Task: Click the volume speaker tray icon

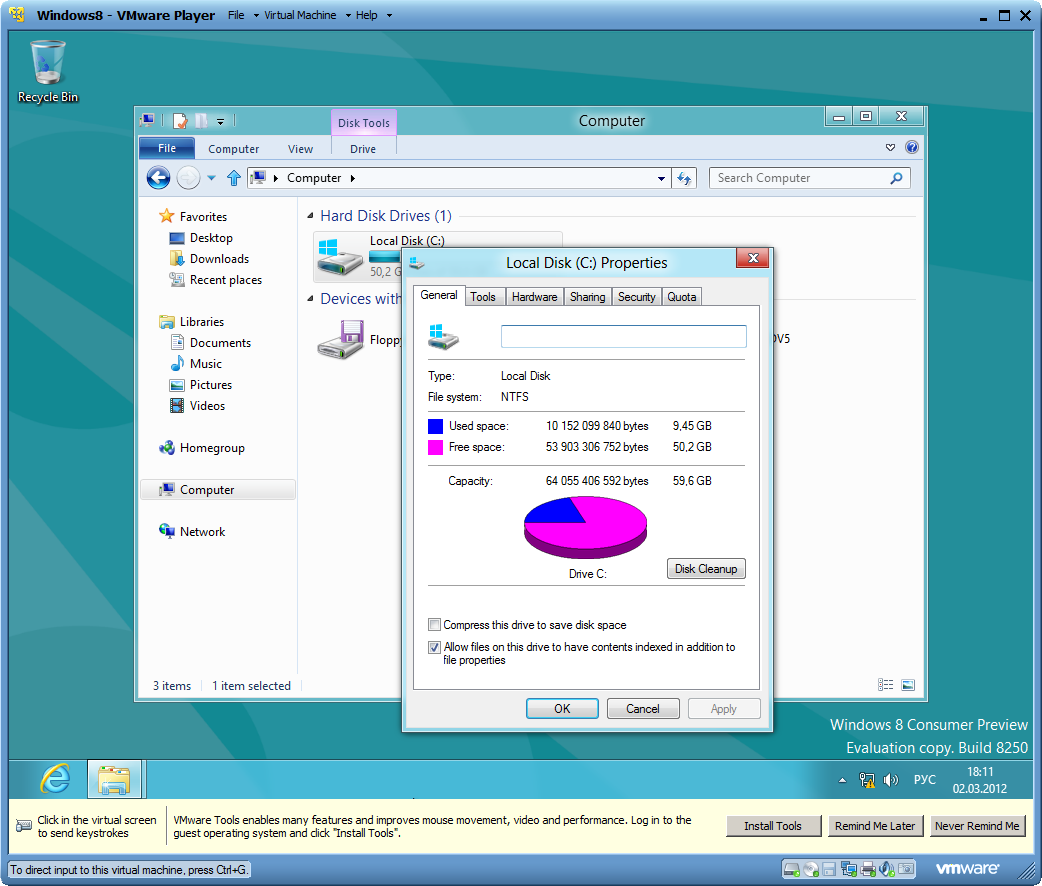Action: click(890, 780)
